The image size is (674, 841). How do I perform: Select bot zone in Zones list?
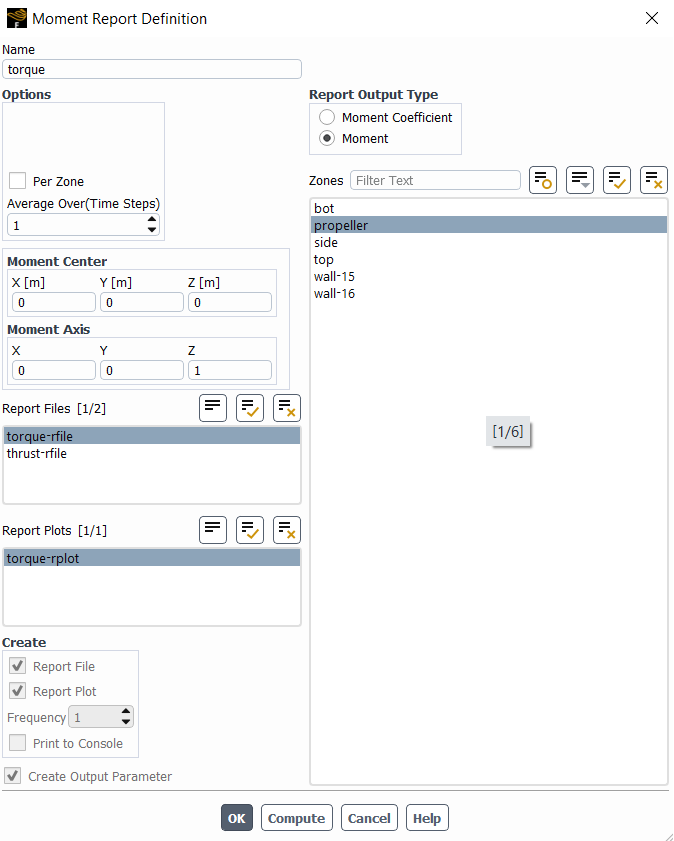[x=488, y=208]
